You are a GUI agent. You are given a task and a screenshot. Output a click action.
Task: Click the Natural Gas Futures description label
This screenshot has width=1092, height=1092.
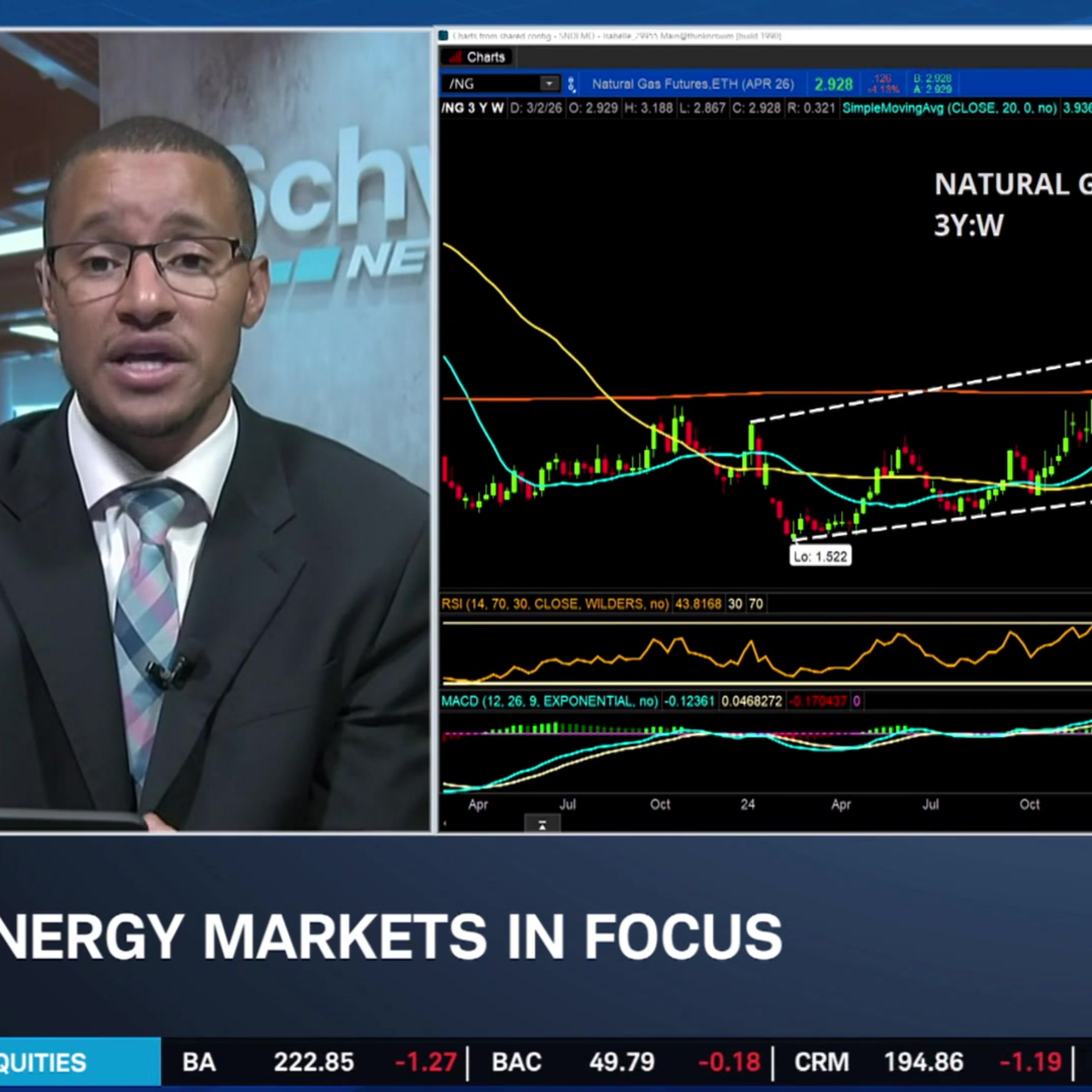pyautogui.click(x=692, y=84)
